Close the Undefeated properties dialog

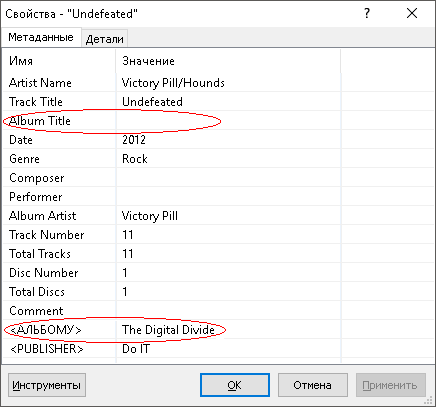tap(412, 13)
